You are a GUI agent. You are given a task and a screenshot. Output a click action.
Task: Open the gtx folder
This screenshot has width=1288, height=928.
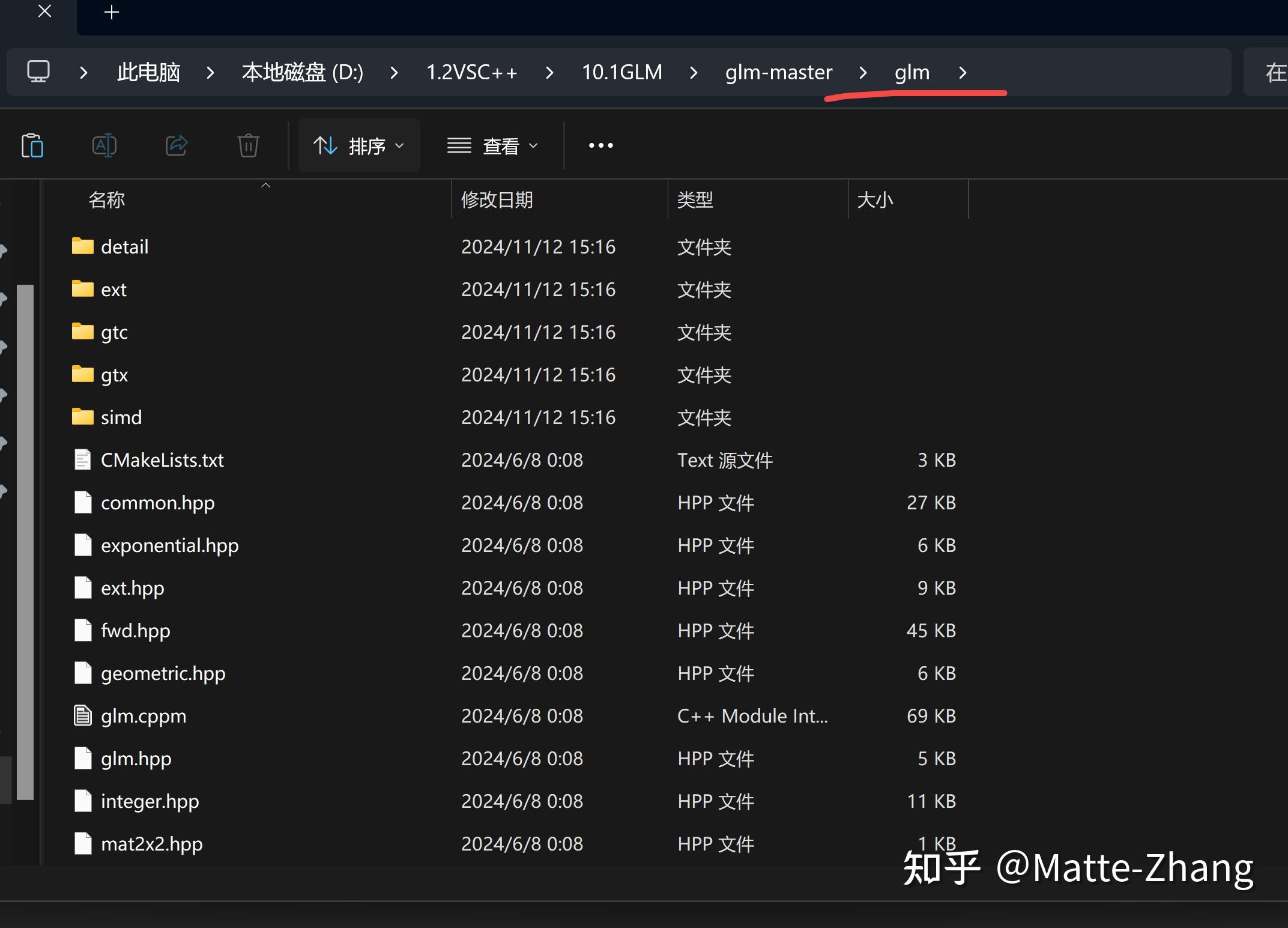coord(113,374)
